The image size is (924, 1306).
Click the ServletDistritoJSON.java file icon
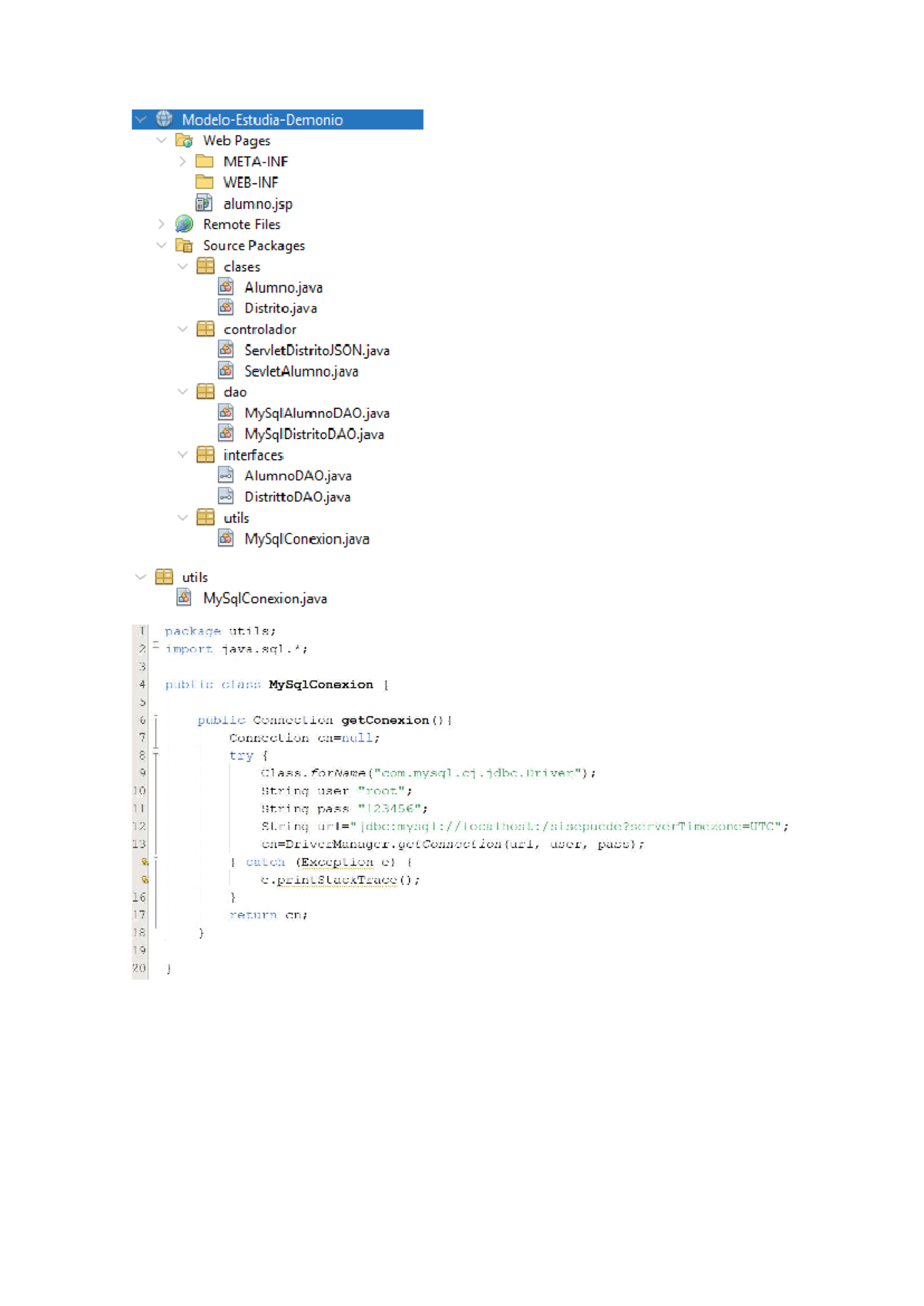[x=226, y=350]
